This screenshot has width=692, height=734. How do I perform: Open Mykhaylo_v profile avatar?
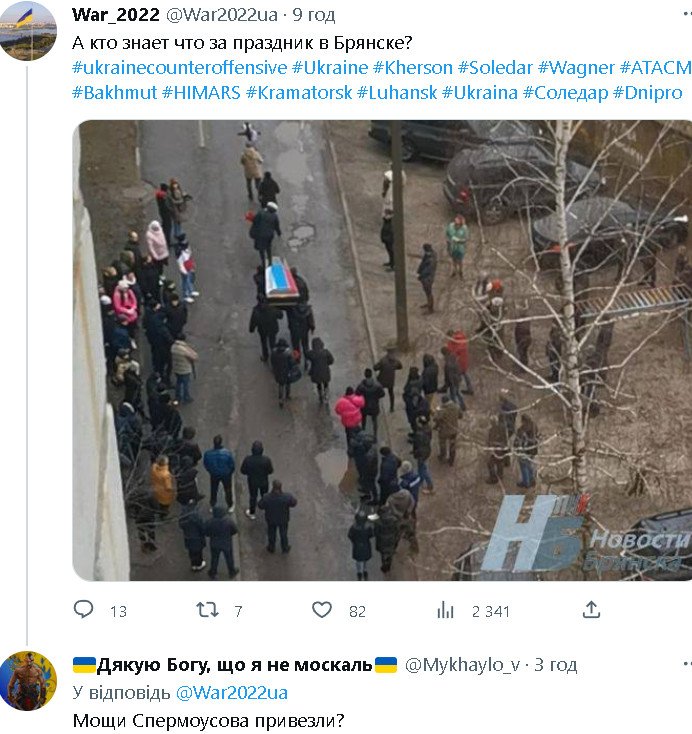point(28,680)
